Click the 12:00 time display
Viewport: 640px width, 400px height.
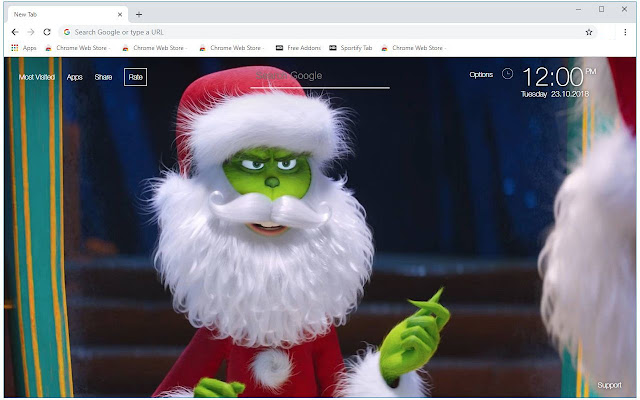(x=553, y=77)
